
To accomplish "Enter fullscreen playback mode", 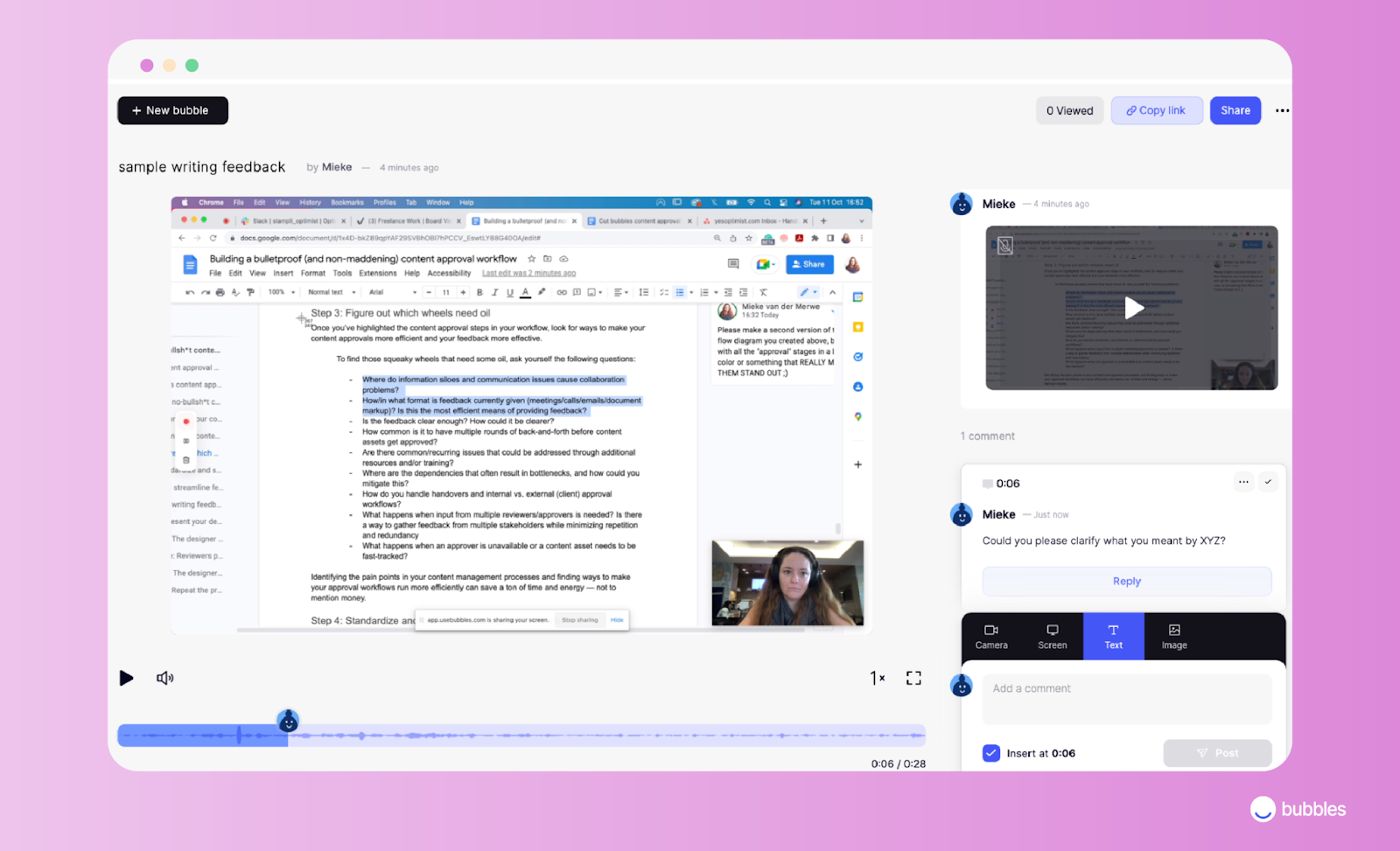I will 913,678.
